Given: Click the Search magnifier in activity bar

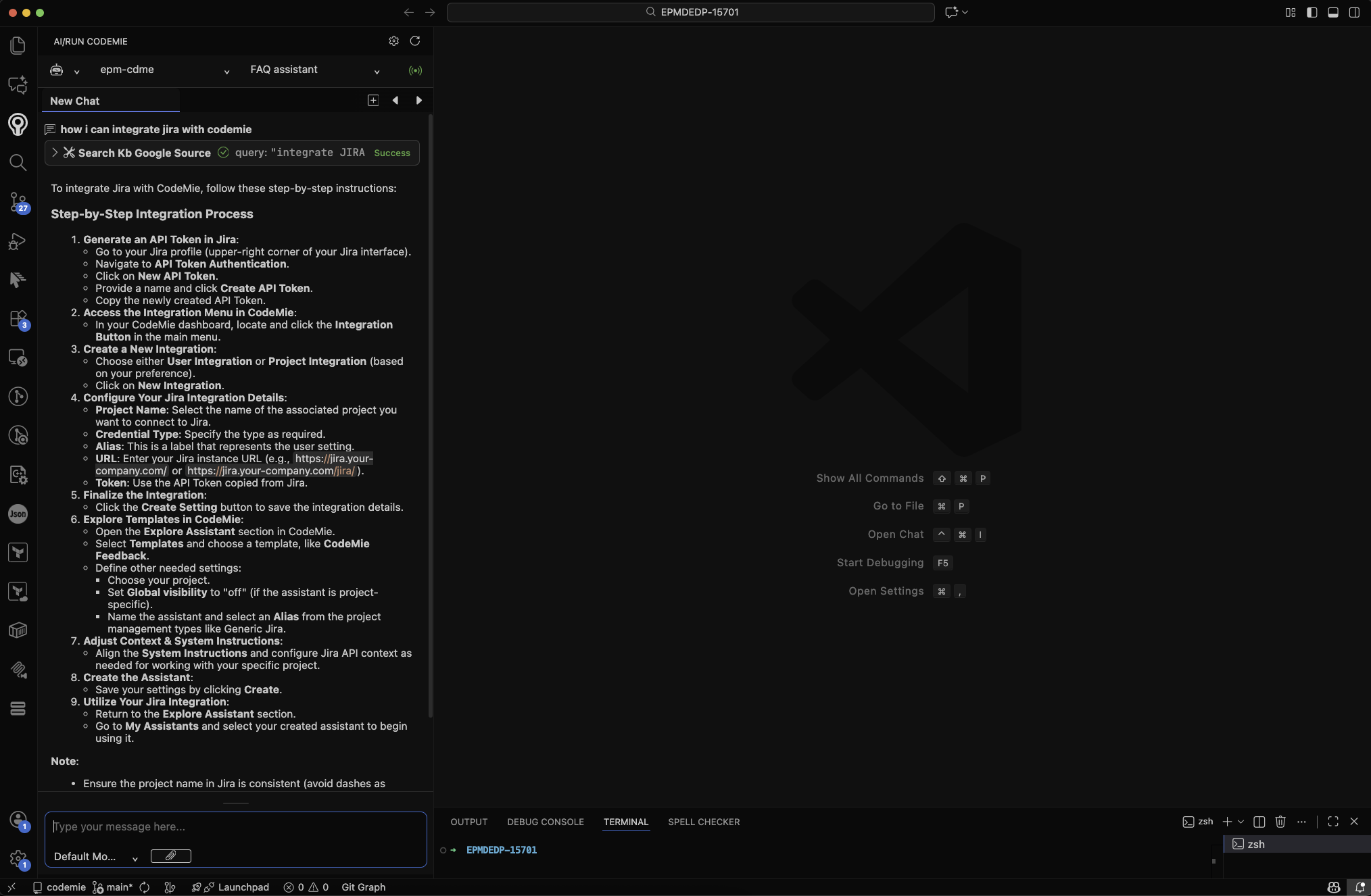Looking at the screenshot, I should [x=18, y=162].
